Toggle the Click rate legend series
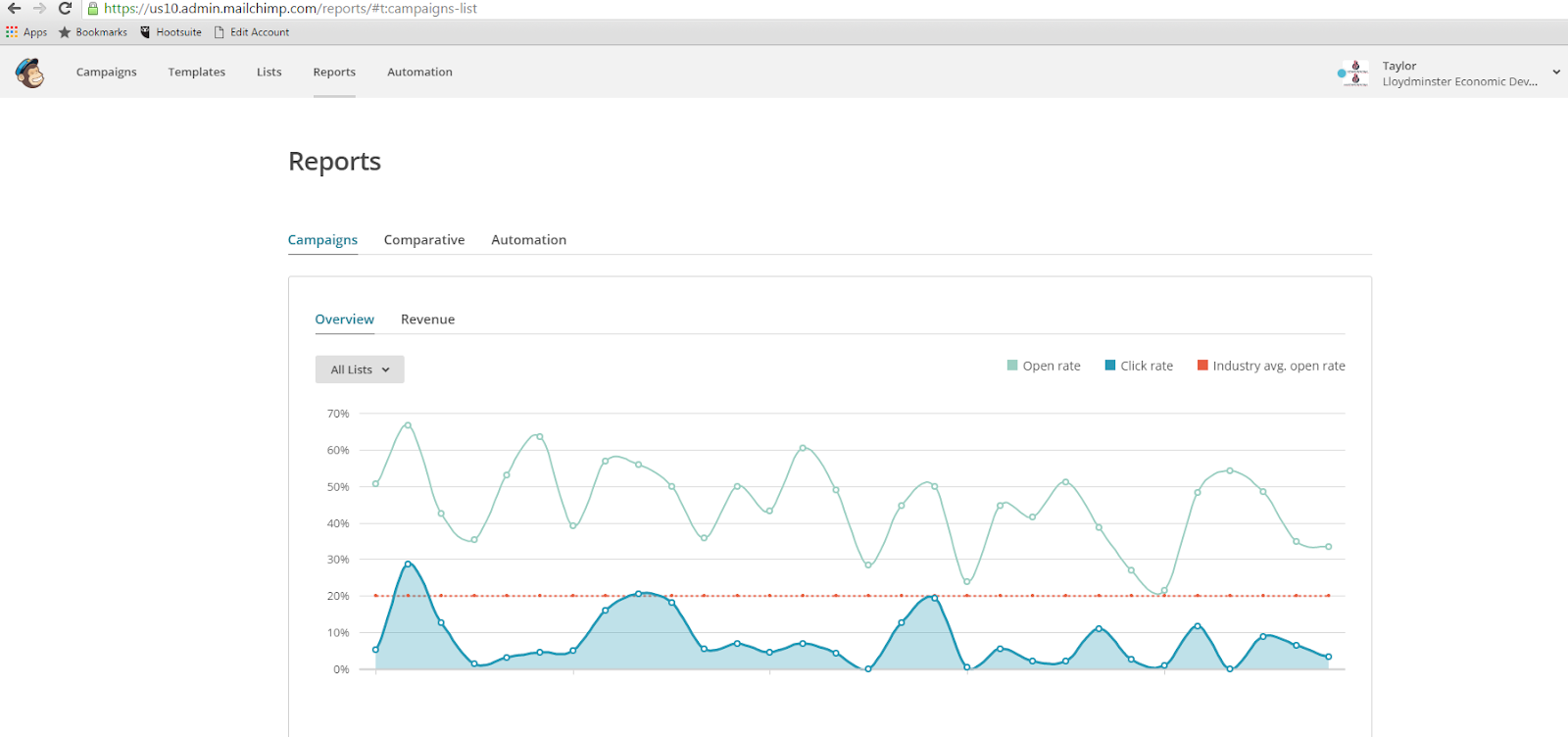 tap(1139, 366)
